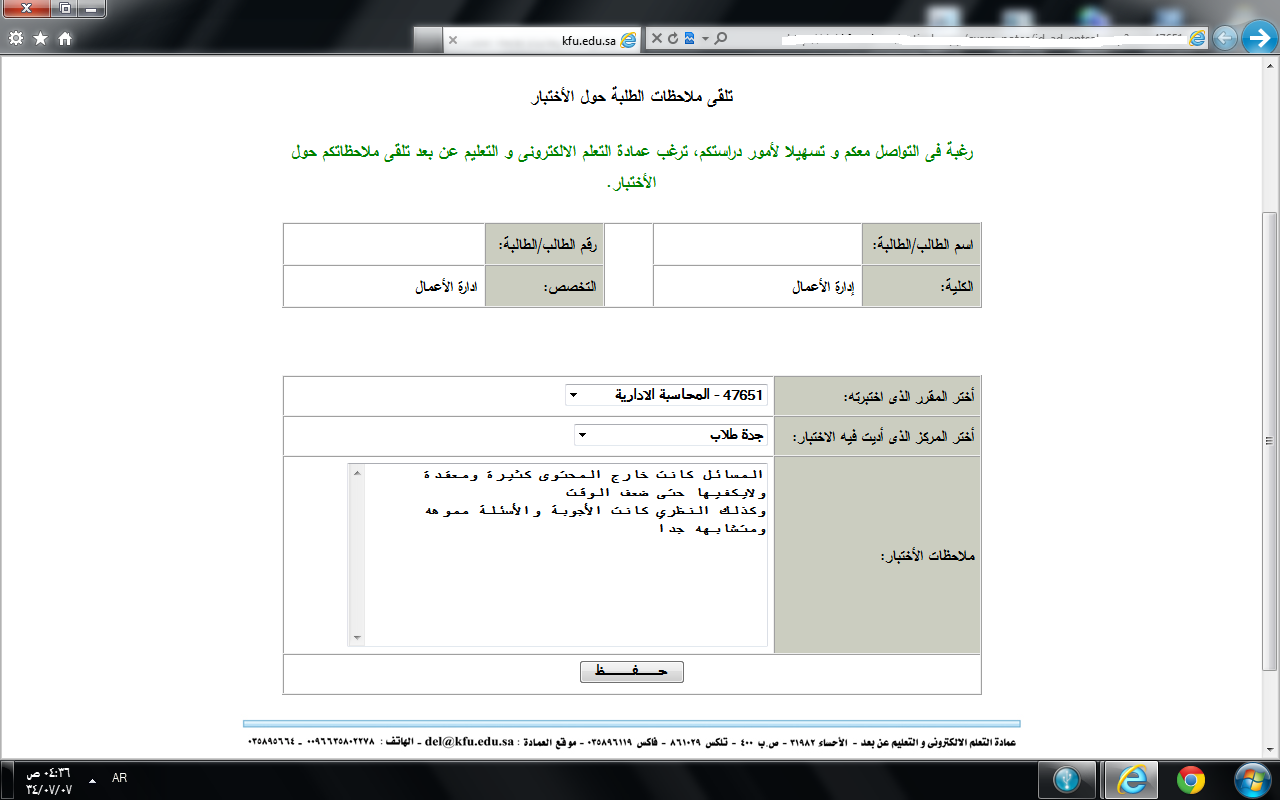The height and width of the screenshot is (800, 1280).
Task: Show hidden tray icons arrow
Action: pos(92,779)
